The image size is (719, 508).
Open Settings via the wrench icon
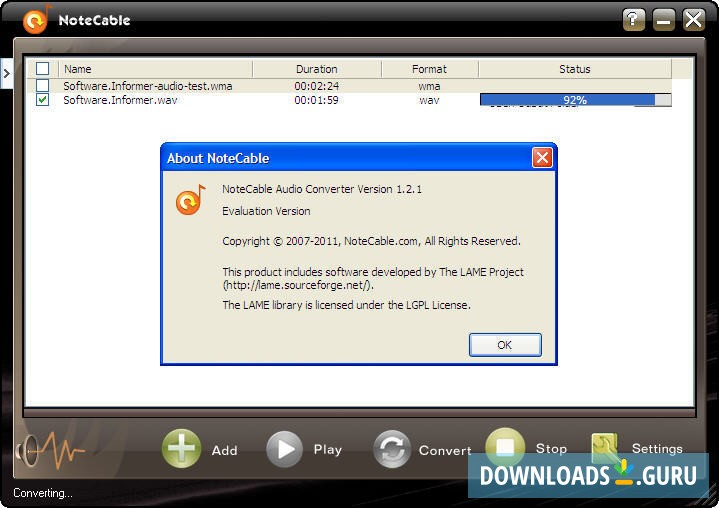(605, 447)
